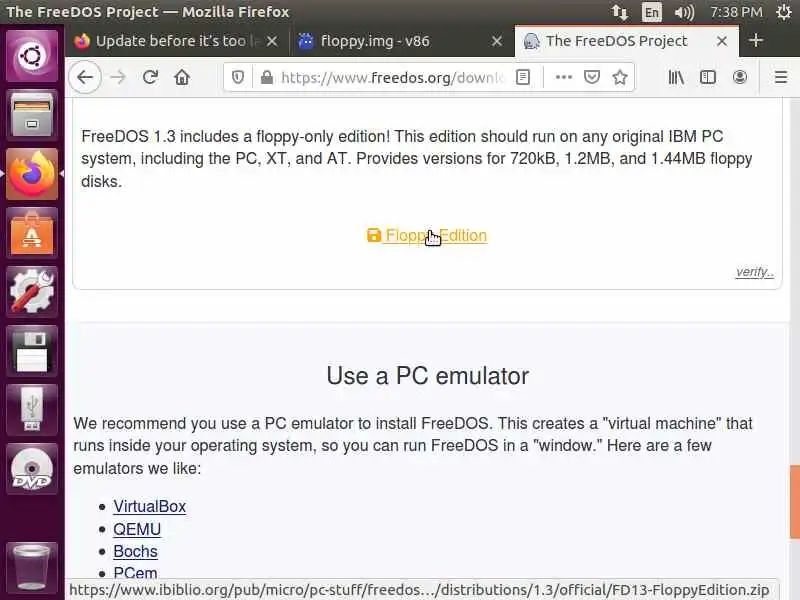This screenshot has height=600, width=800.
Task: Open the PCem link
Action: pos(135,573)
